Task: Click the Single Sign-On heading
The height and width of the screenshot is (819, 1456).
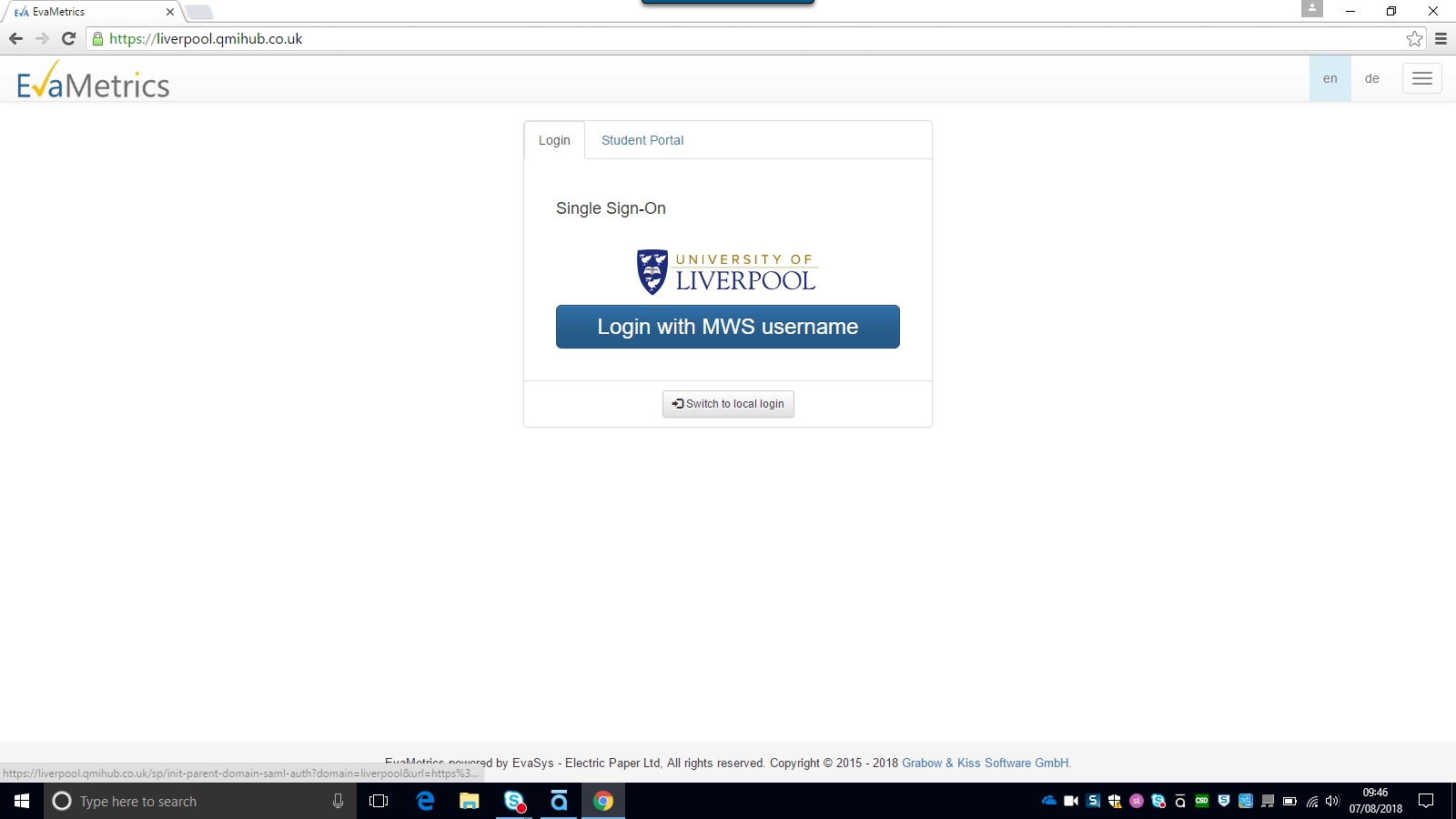Action: click(x=611, y=208)
